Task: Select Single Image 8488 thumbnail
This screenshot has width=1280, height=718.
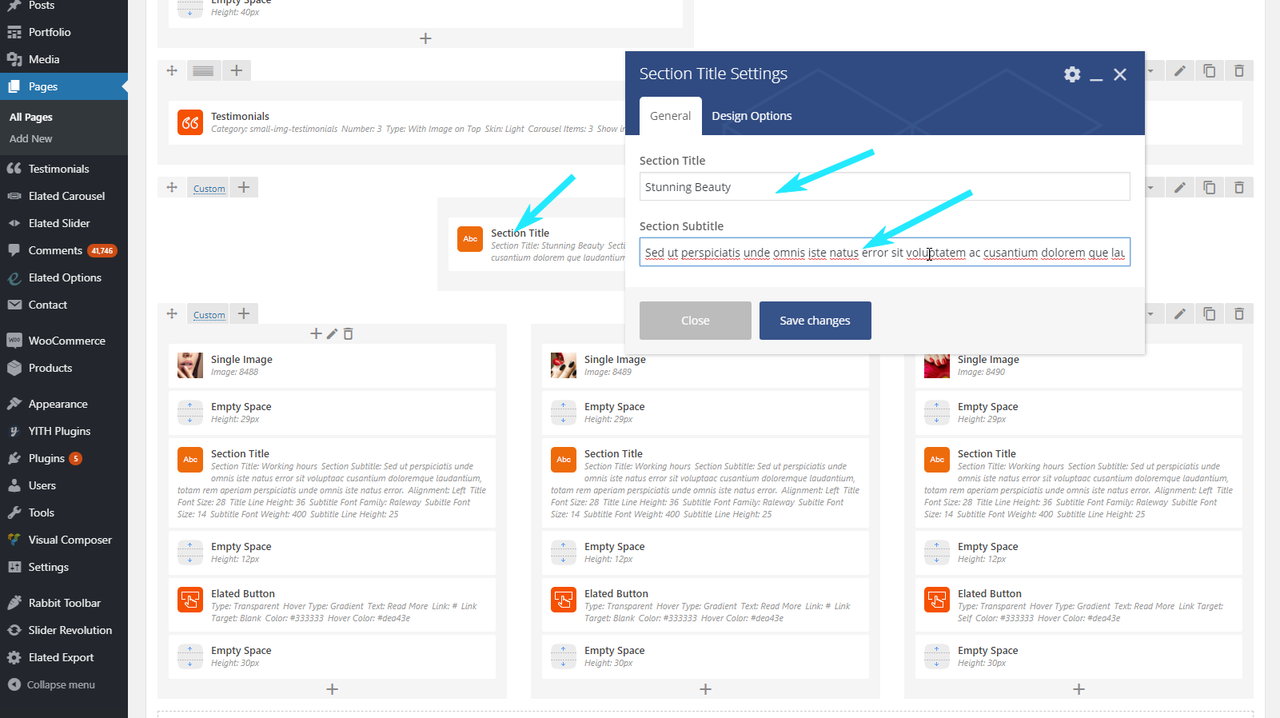Action: click(190, 365)
